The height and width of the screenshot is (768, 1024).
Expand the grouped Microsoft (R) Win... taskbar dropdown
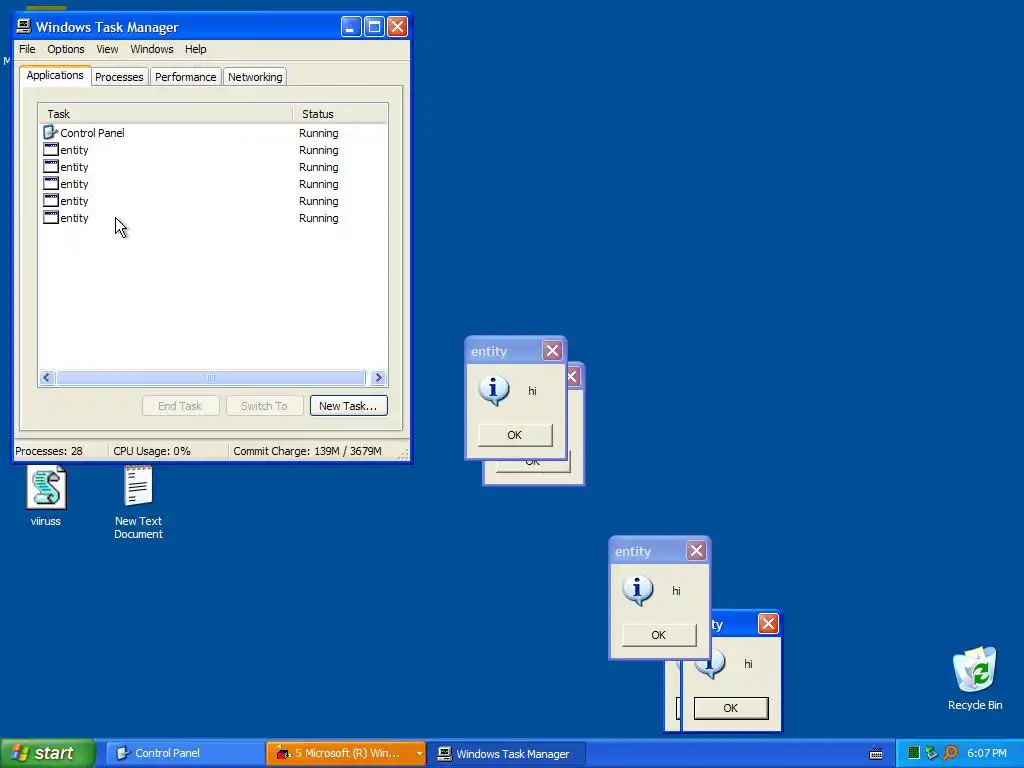(419, 753)
